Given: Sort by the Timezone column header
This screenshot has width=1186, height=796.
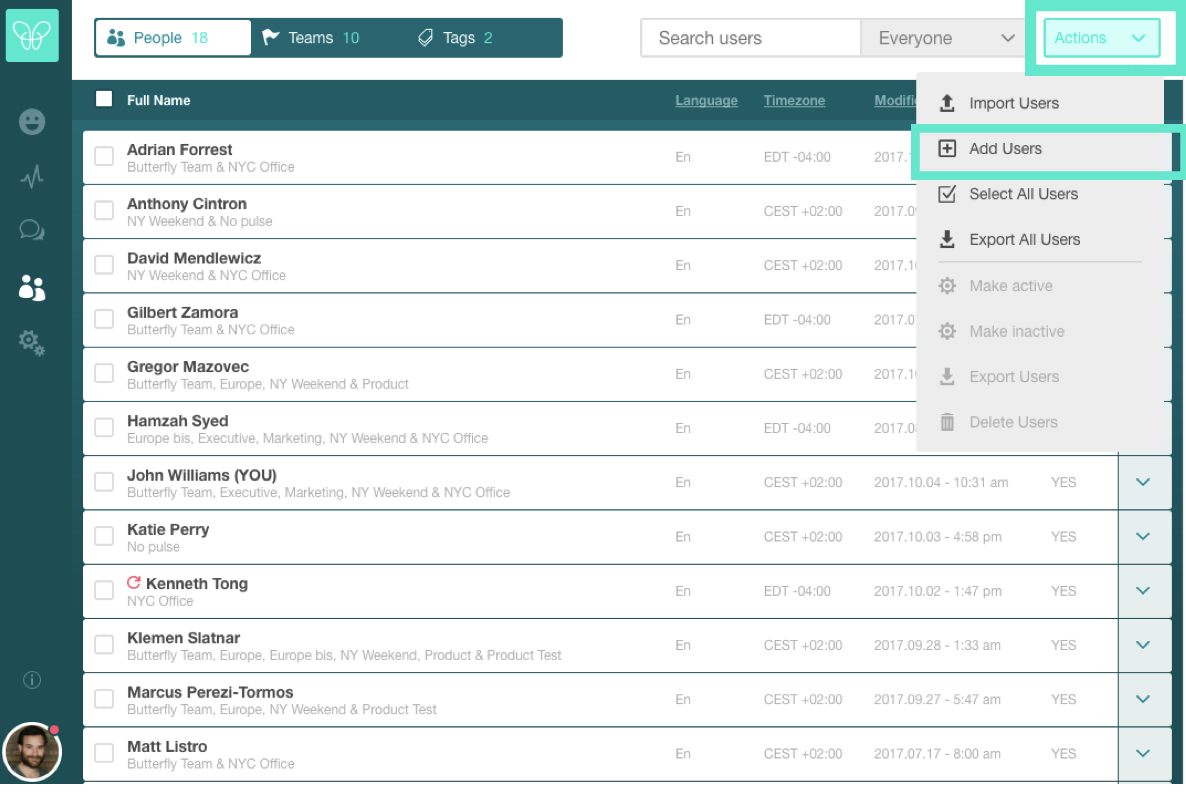Looking at the screenshot, I should click(794, 101).
